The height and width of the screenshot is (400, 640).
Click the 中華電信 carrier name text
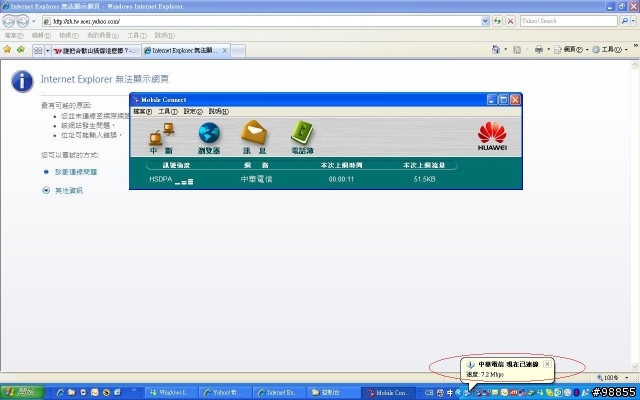click(x=256, y=179)
